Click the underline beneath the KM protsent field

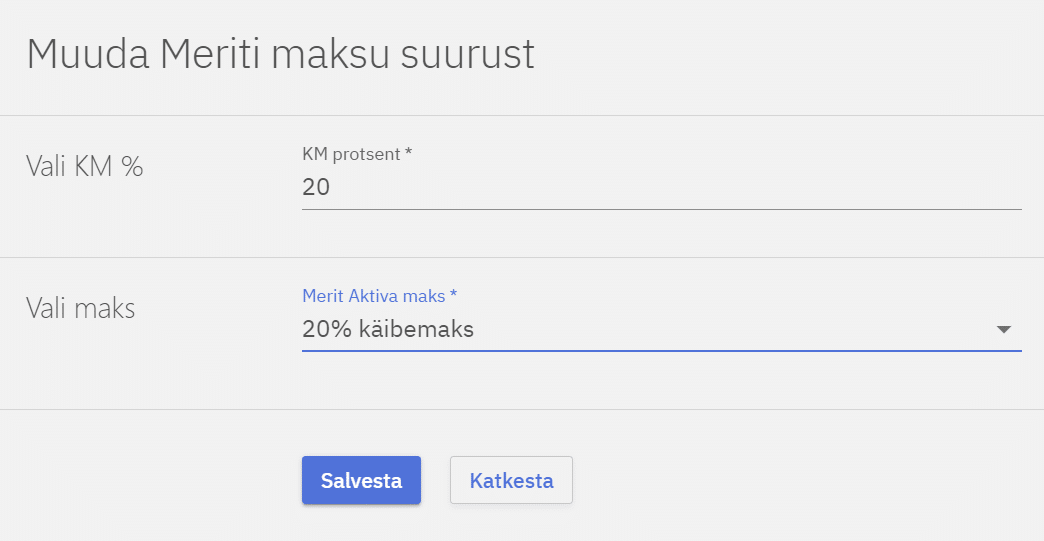click(660, 209)
